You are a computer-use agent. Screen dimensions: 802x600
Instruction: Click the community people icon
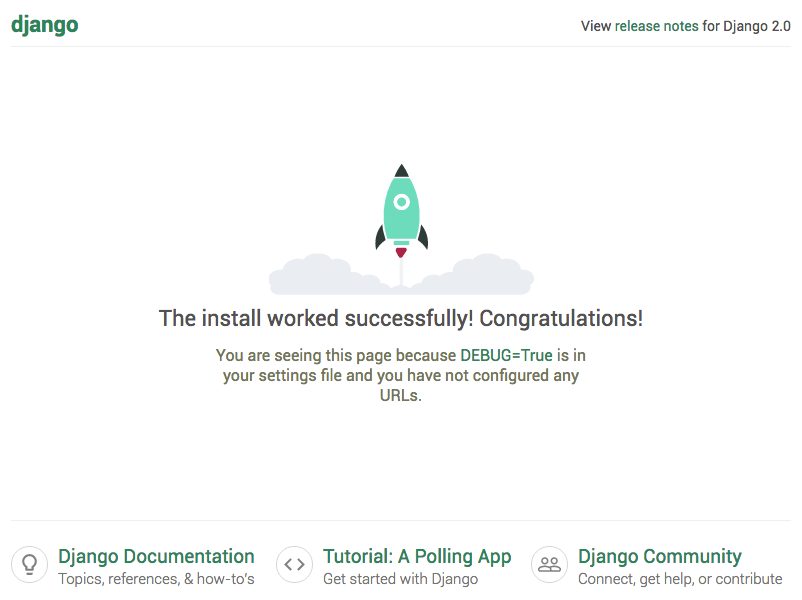pos(549,564)
